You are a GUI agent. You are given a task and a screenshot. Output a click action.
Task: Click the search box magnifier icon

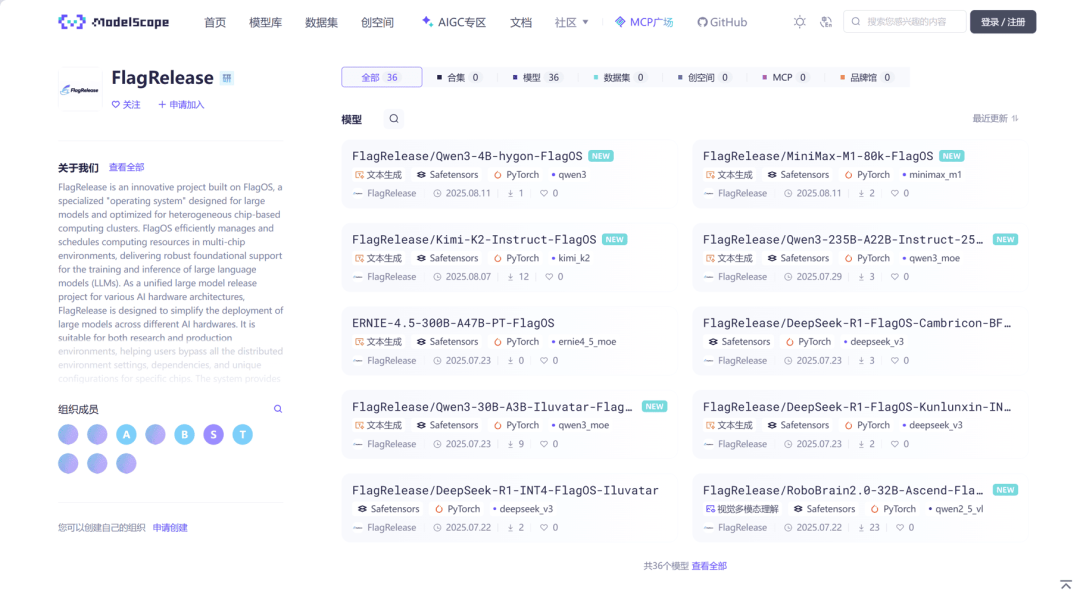(855, 22)
